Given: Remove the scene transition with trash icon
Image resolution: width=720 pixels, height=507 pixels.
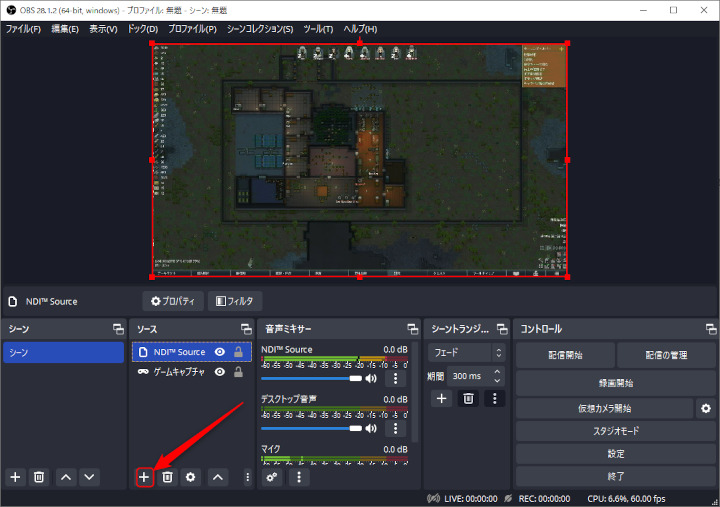Looking at the screenshot, I should tap(468, 398).
